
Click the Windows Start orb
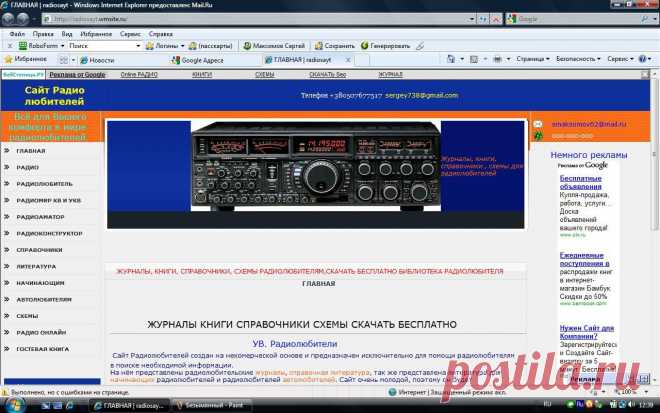pyautogui.click(x=15, y=405)
